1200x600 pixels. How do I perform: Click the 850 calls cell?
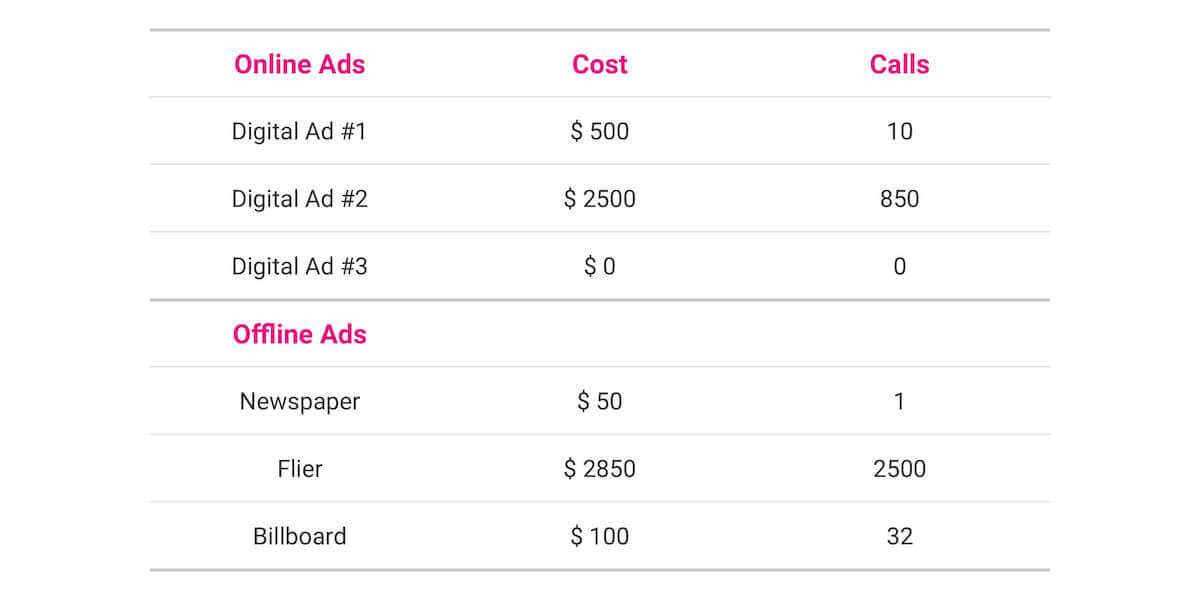899,199
